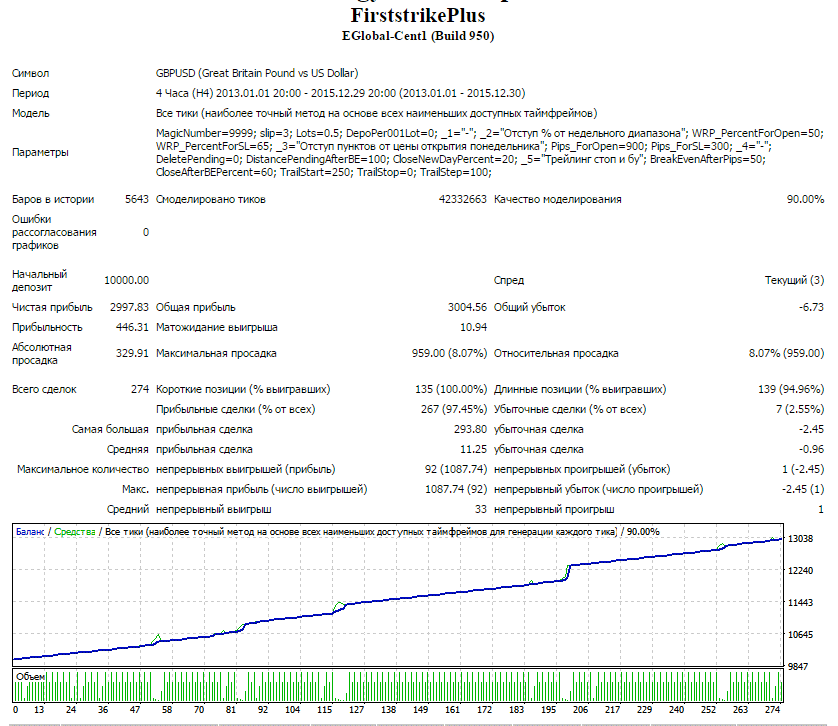Click the chart axis value 13038
Viewport: 838px width, 726px height.
coord(800,539)
